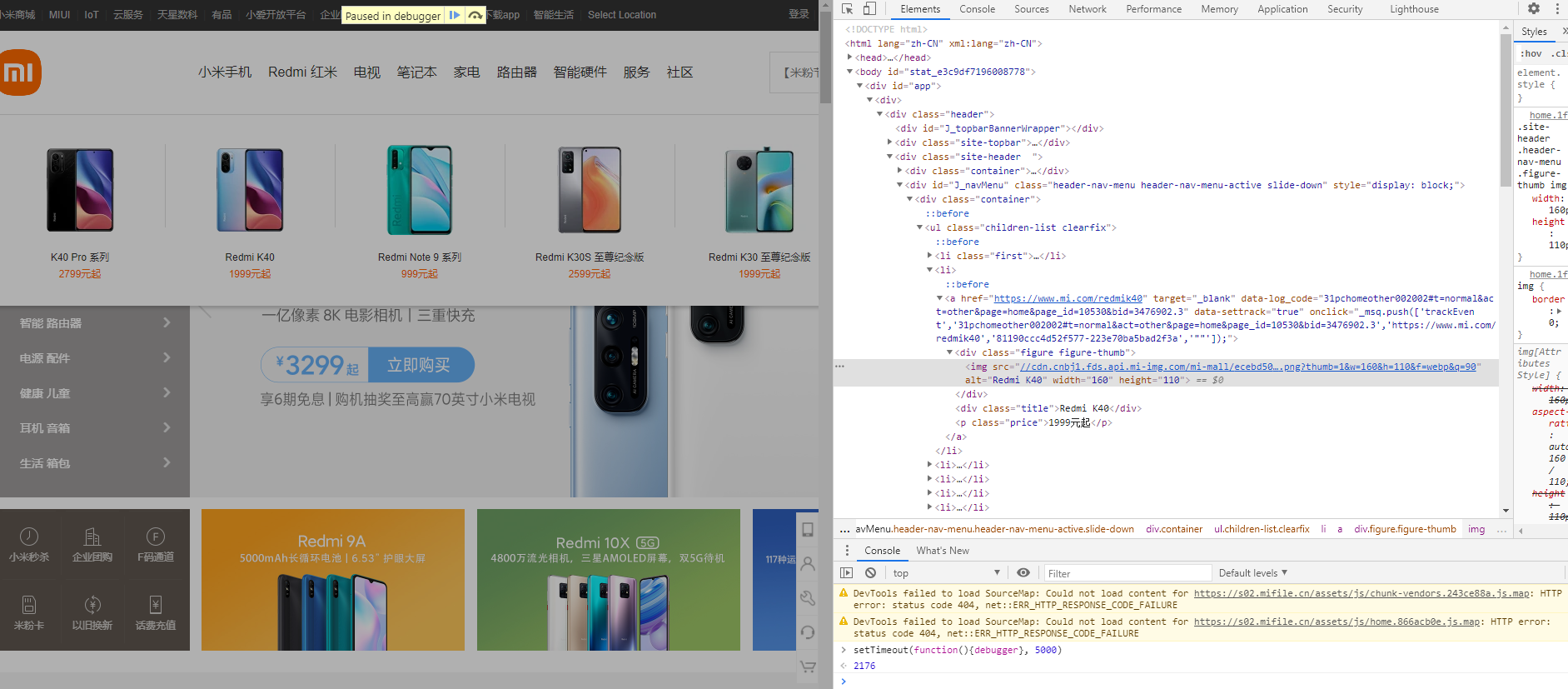Open the shopping cart icon in floating sidebar
Viewport: 1568px width, 689px height.
[808, 667]
